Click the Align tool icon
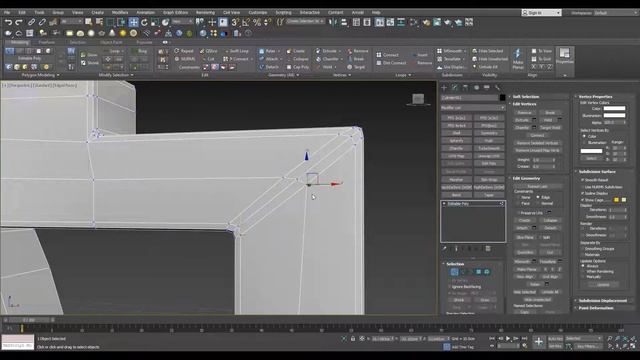640x360 pixels. (x=344, y=22)
